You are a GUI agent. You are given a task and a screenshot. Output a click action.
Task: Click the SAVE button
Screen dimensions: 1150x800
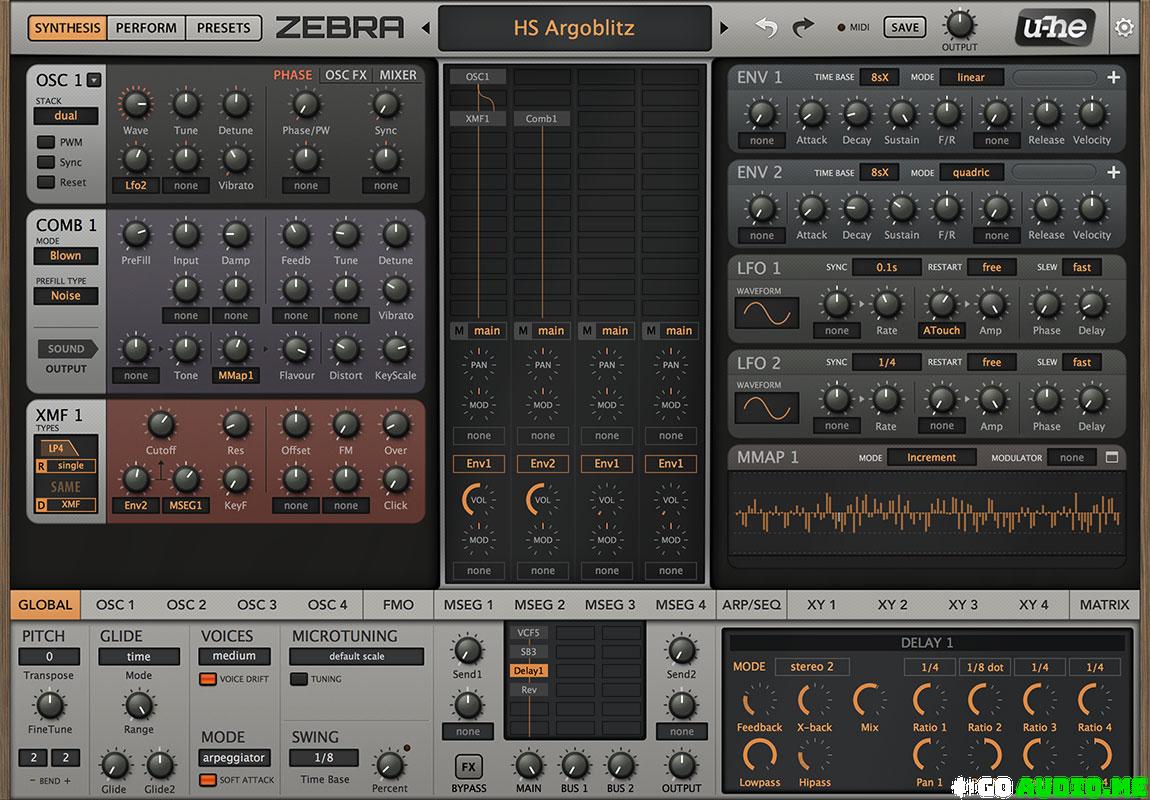[x=904, y=28]
